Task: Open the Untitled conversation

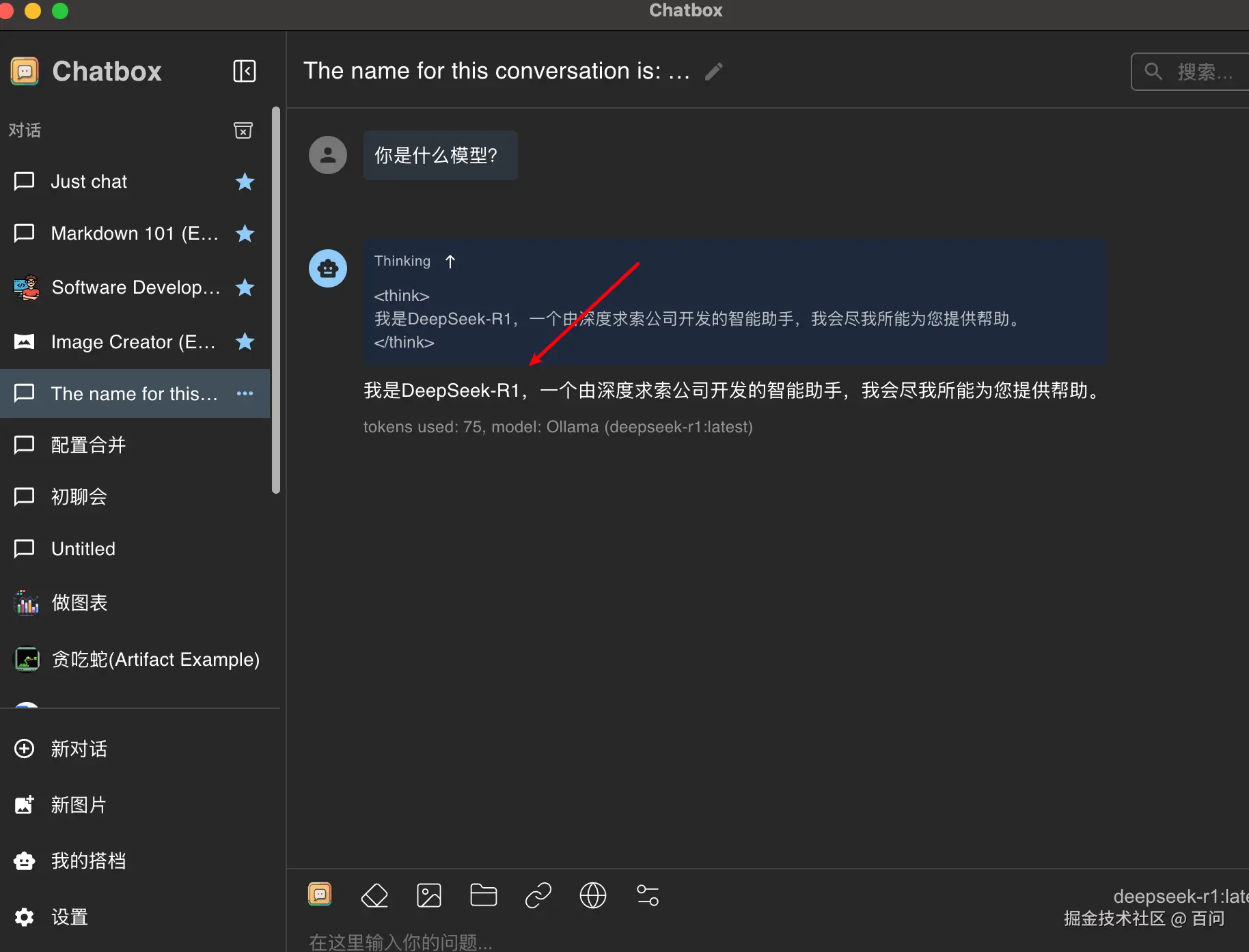Action: [135, 548]
